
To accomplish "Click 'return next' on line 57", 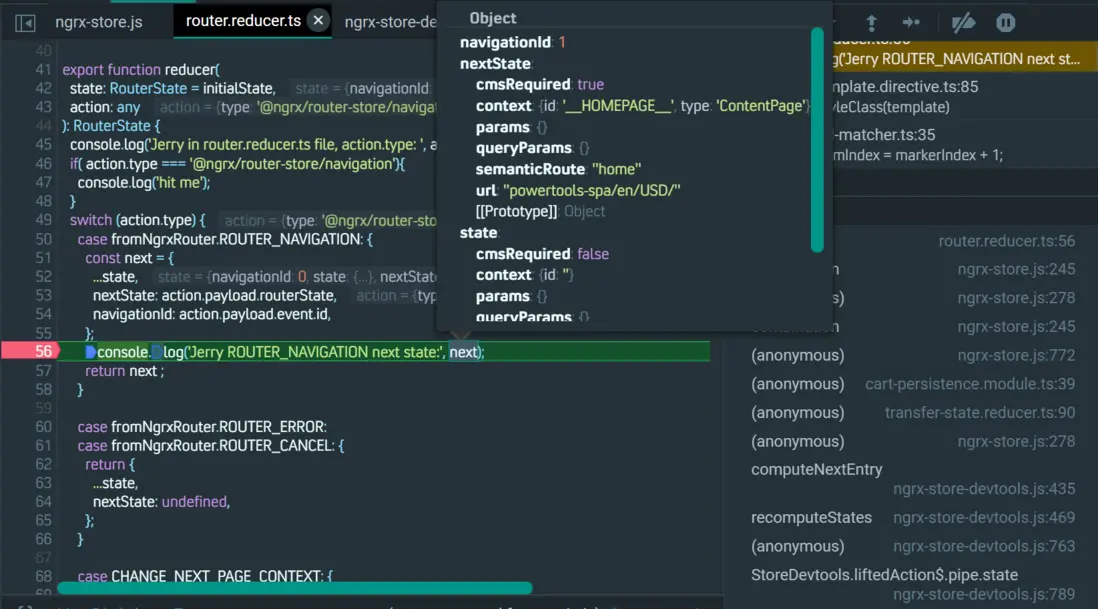I will [x=124, y=371].
